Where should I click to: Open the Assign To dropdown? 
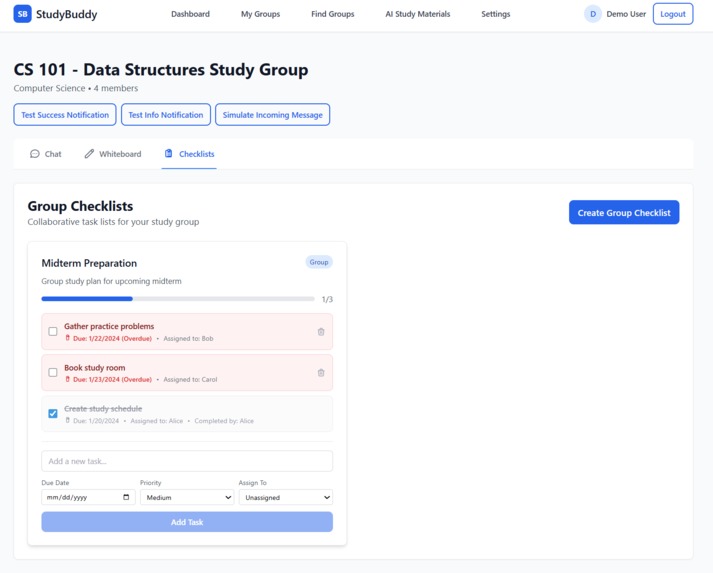coord(286,497)
